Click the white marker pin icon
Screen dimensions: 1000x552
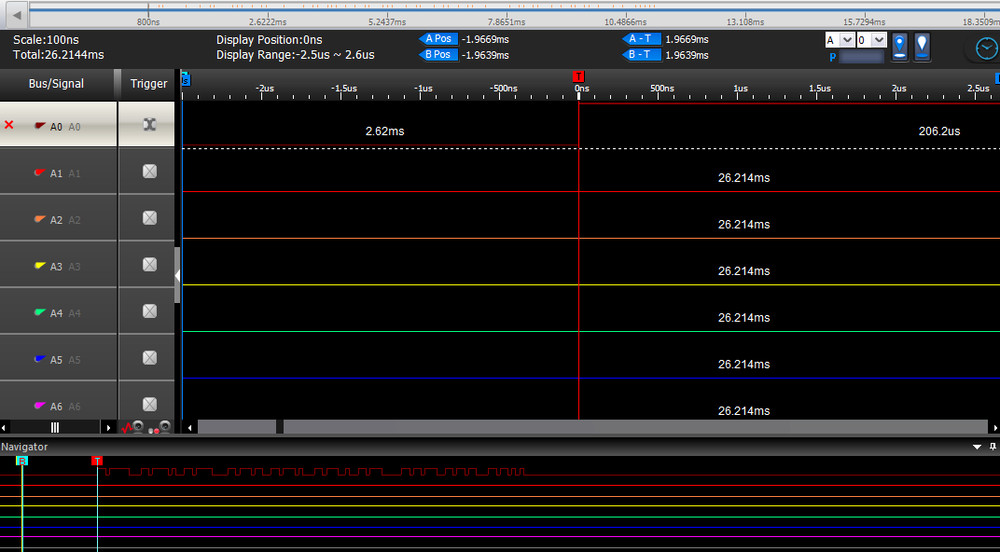(922, 47)
